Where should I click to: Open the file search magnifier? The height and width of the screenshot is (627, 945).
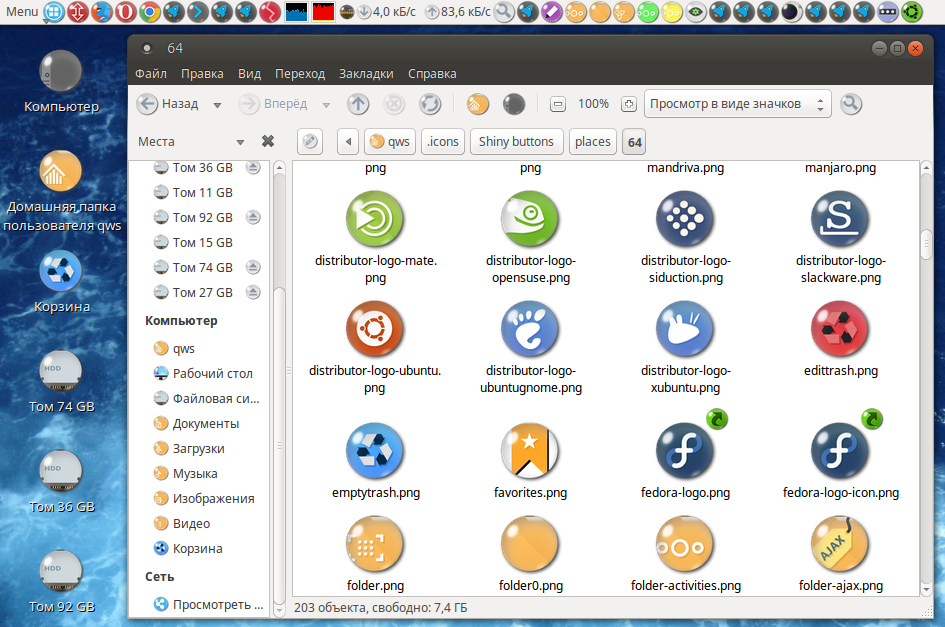tap(850, 104)
